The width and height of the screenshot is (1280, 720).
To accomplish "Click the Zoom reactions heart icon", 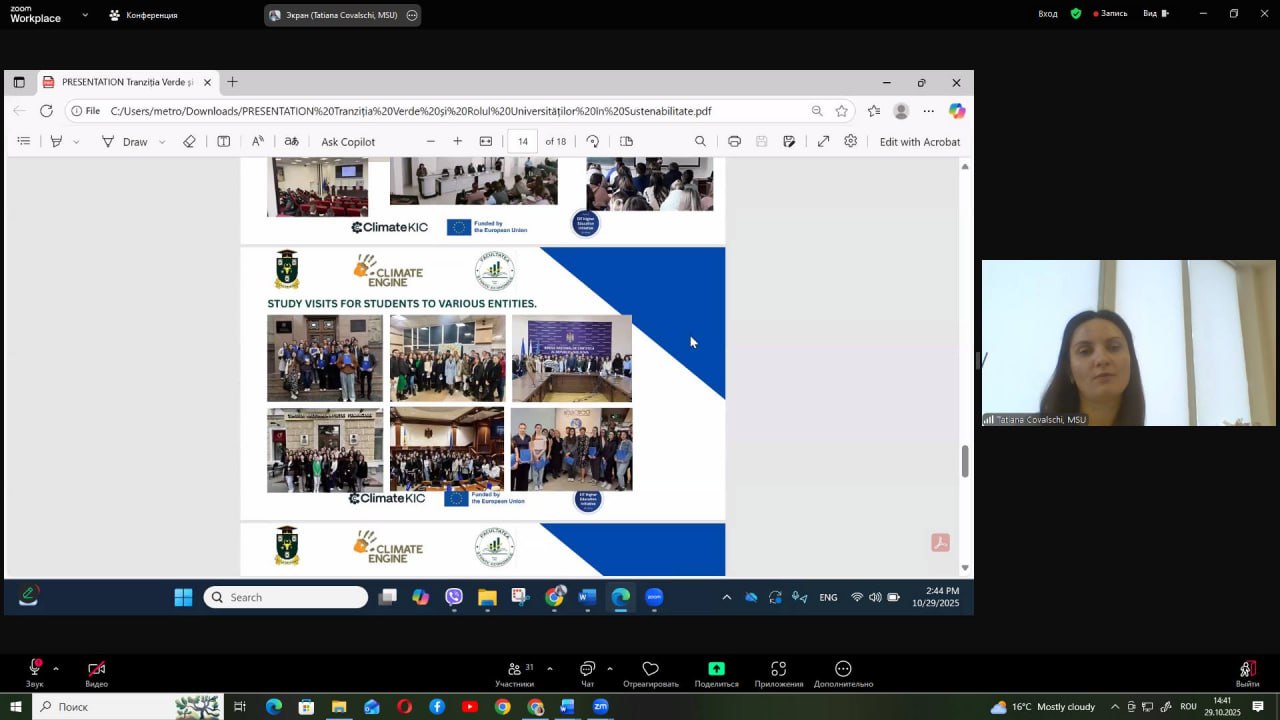I will 650,669.
